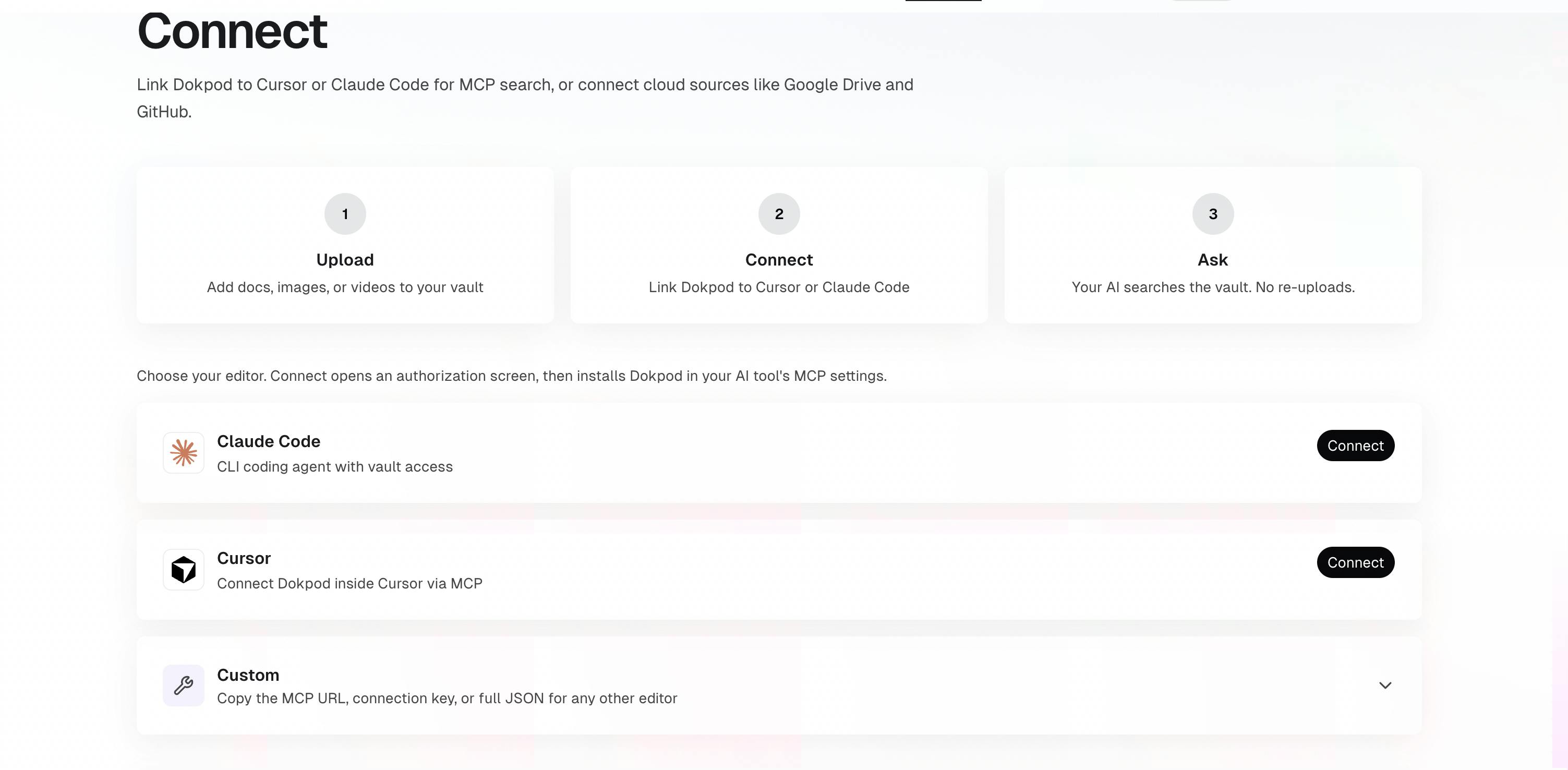Select the step 3 number badge

coord(1213,214)
